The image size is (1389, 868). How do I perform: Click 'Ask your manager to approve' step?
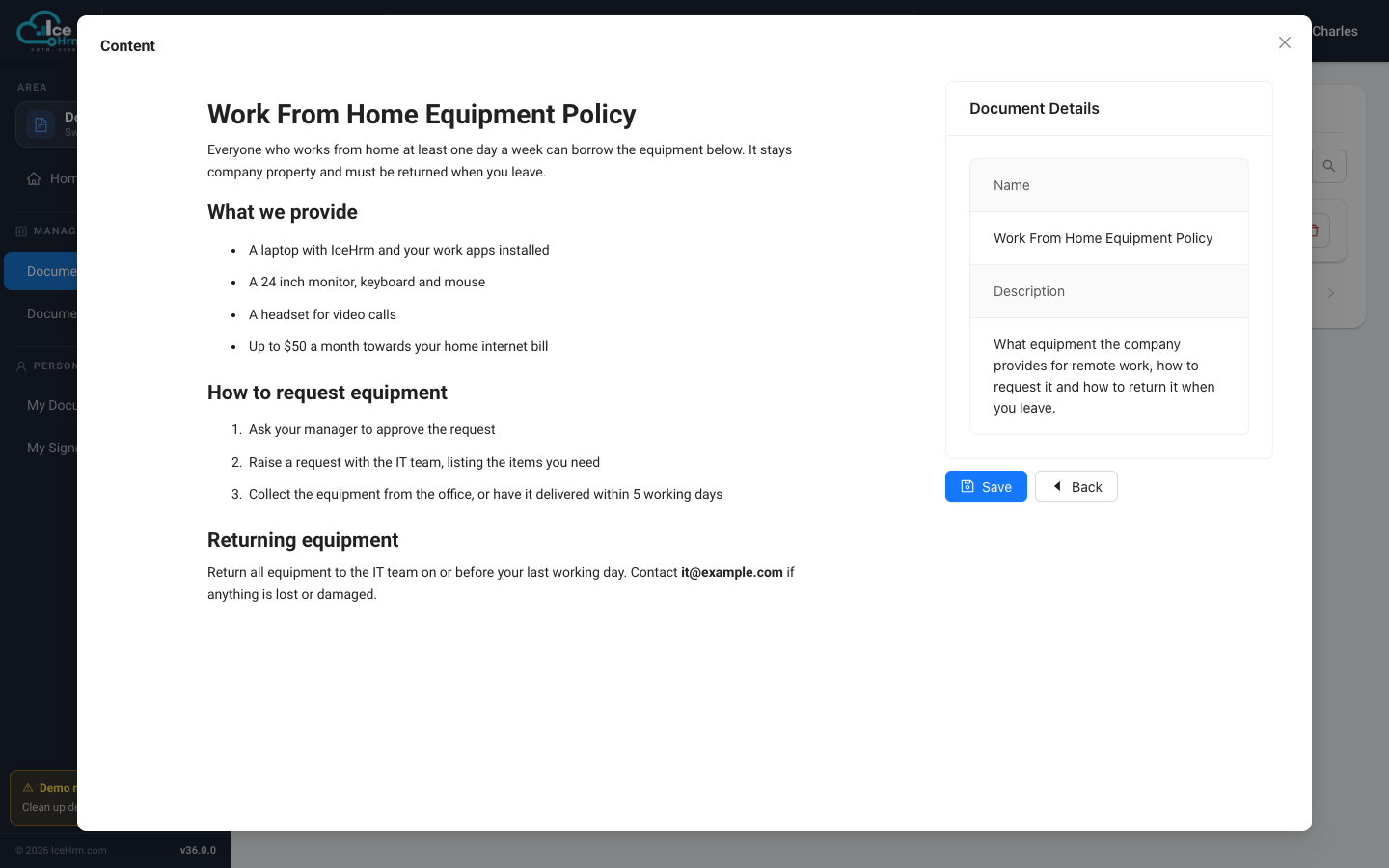point(371,429)
